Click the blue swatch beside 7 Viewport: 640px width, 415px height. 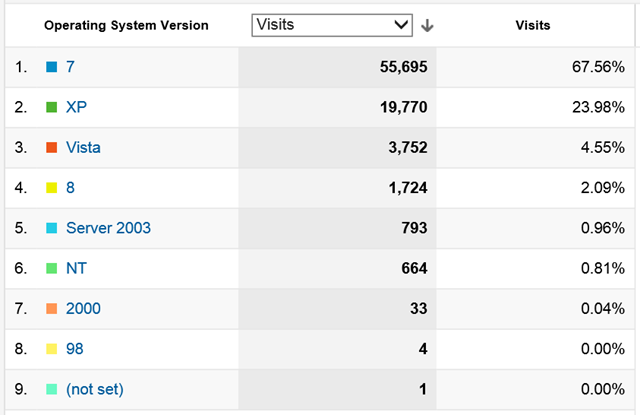pos(51,67)
